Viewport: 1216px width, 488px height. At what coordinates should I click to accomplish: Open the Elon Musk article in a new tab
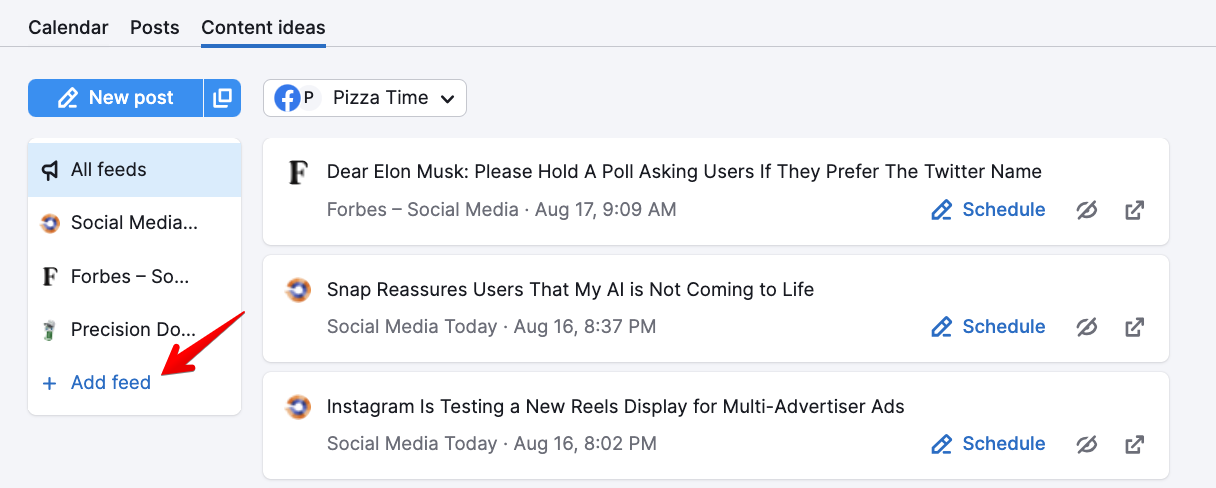(x=1134, y=210)
